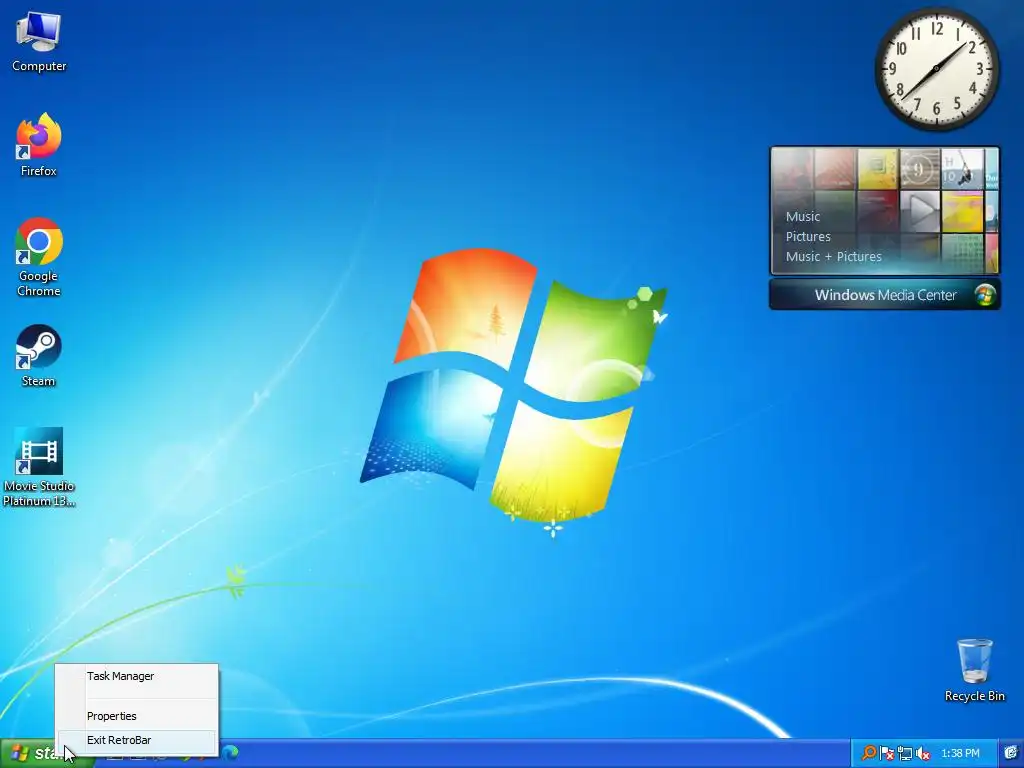This screenshot has width=1024, height=768.
Task: Select the Movie Studio Platinum shortcut
Action: 39,467
